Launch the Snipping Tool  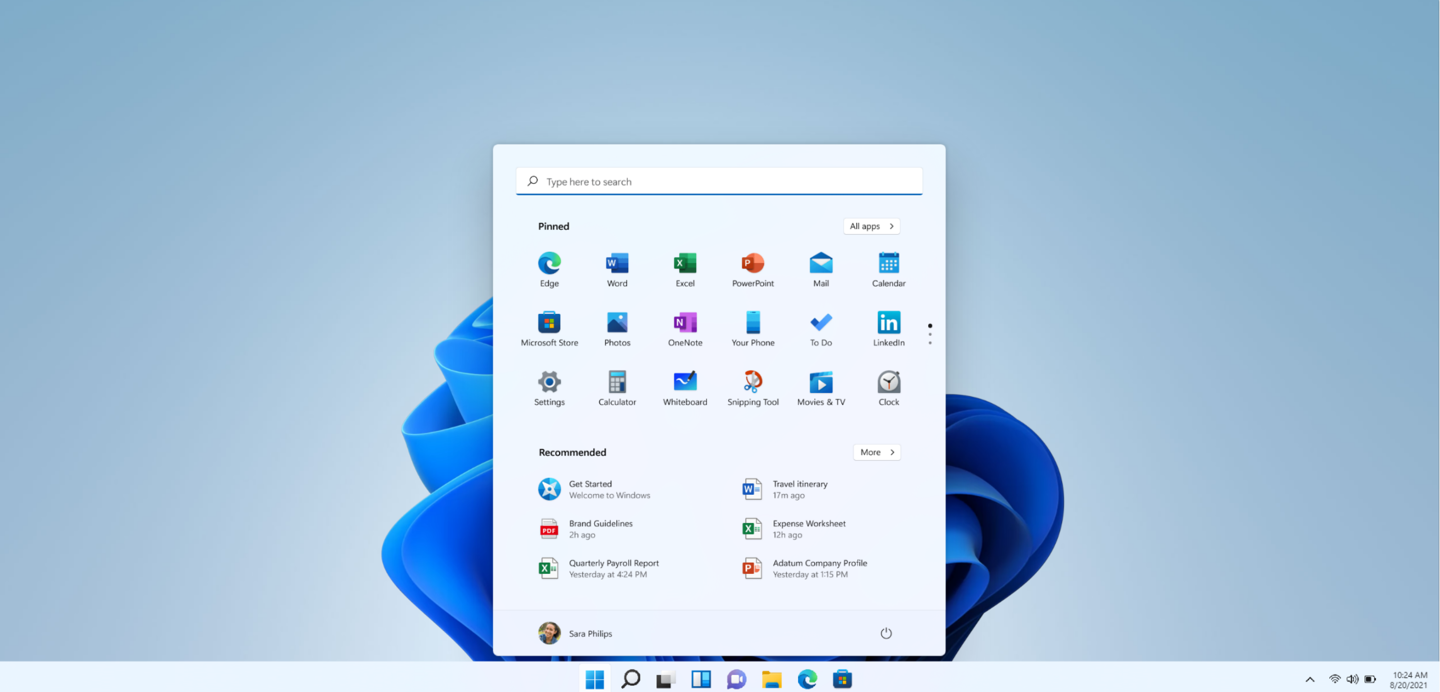[x=752, y=386]
